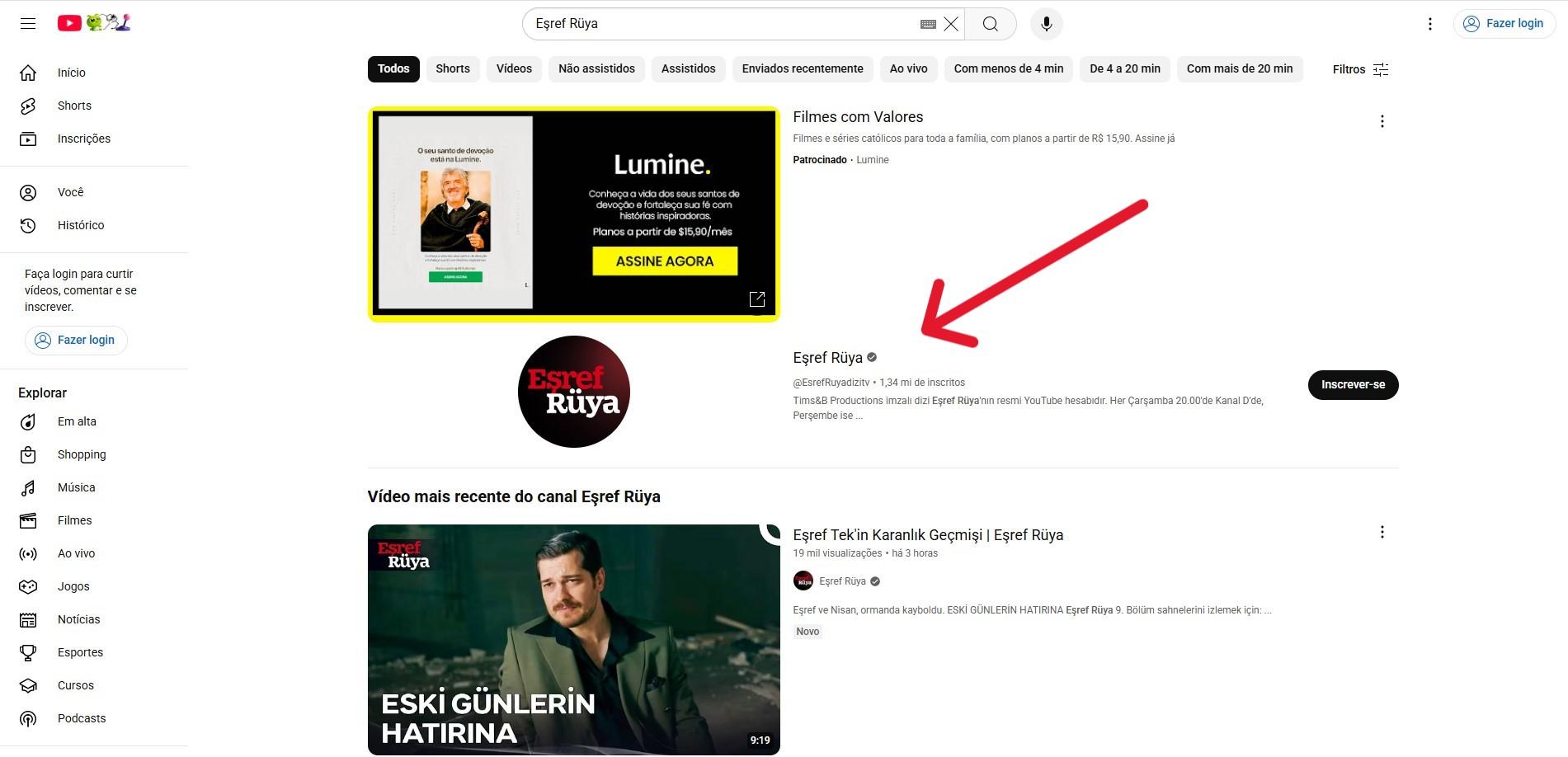Viewport: 1568px width, 757px height.
Task: Open options menu for Lumine ad
Action: 1382,122
